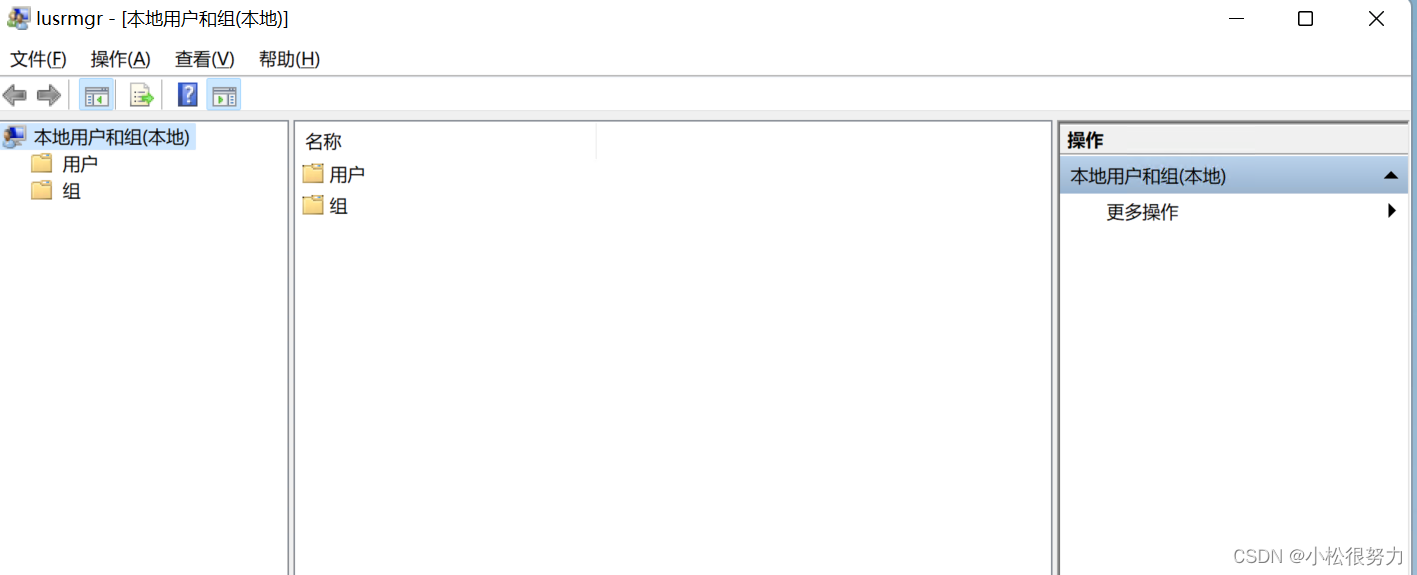
Task: Toggle the console tree pane icon
Action: pyautogui.click(x=97, y=96)
